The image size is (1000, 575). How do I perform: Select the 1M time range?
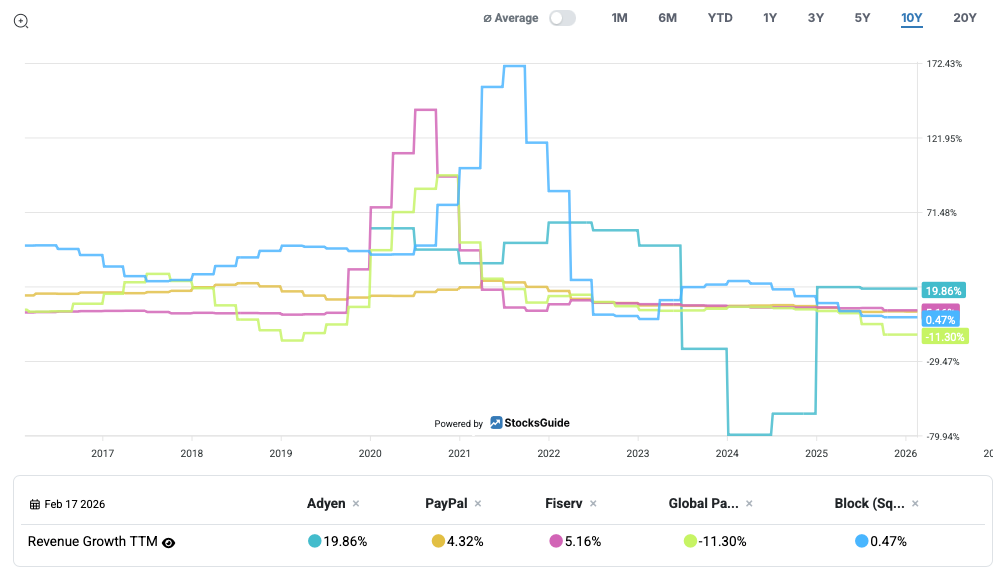click(619, 18)
